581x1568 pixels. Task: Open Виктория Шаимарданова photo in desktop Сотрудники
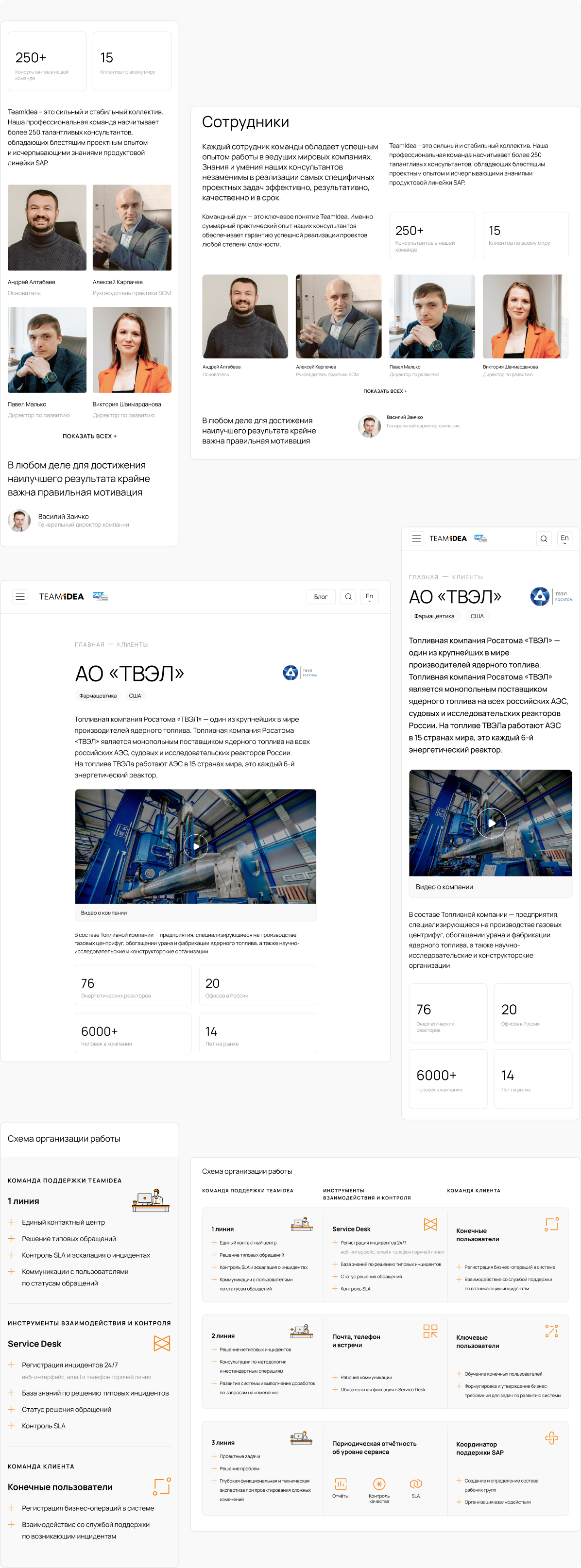point(526,317)
